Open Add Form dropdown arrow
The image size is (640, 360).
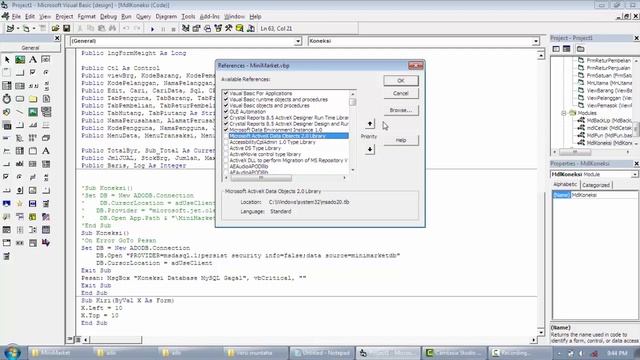coord(34,29)
